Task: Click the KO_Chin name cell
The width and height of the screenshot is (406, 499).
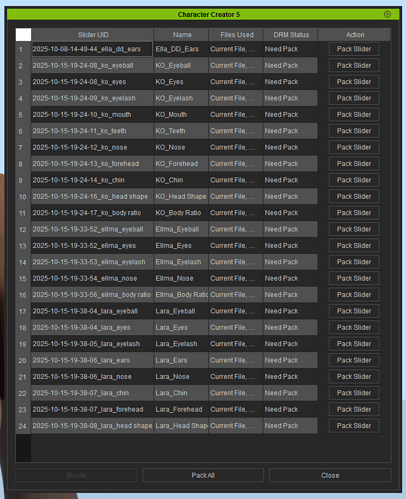Action: [x=181, y=180]
